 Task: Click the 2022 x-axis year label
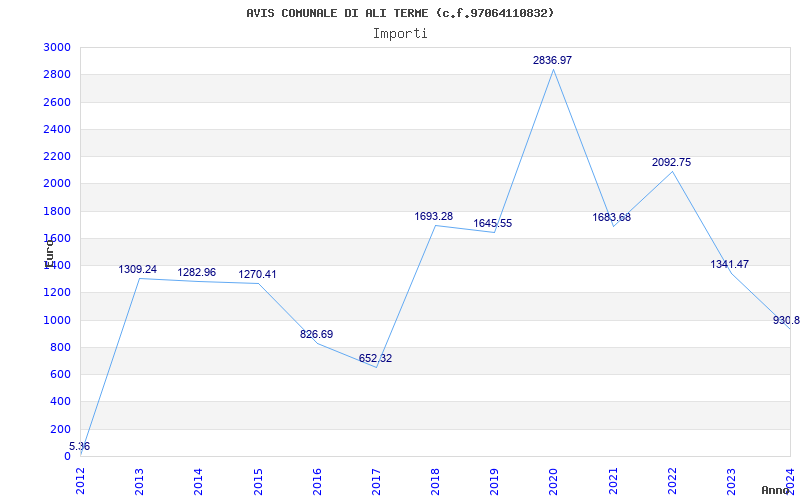672,481
